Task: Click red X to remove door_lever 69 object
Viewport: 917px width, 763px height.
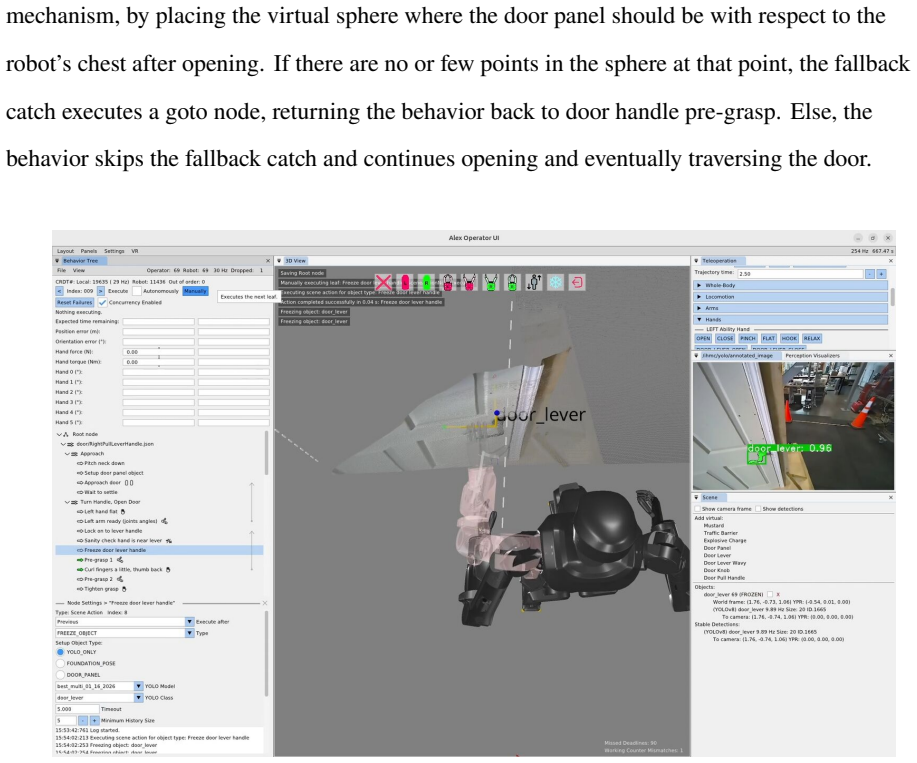Action: point(778,595)
